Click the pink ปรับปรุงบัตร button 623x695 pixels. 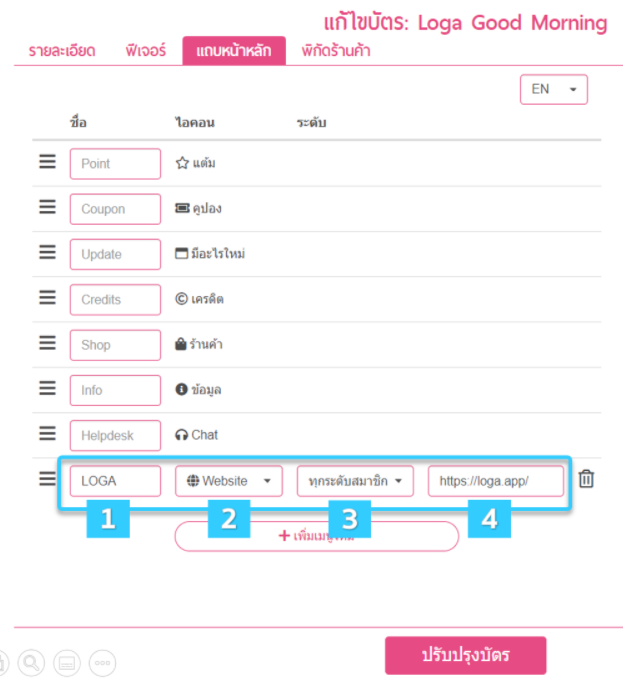465,656
